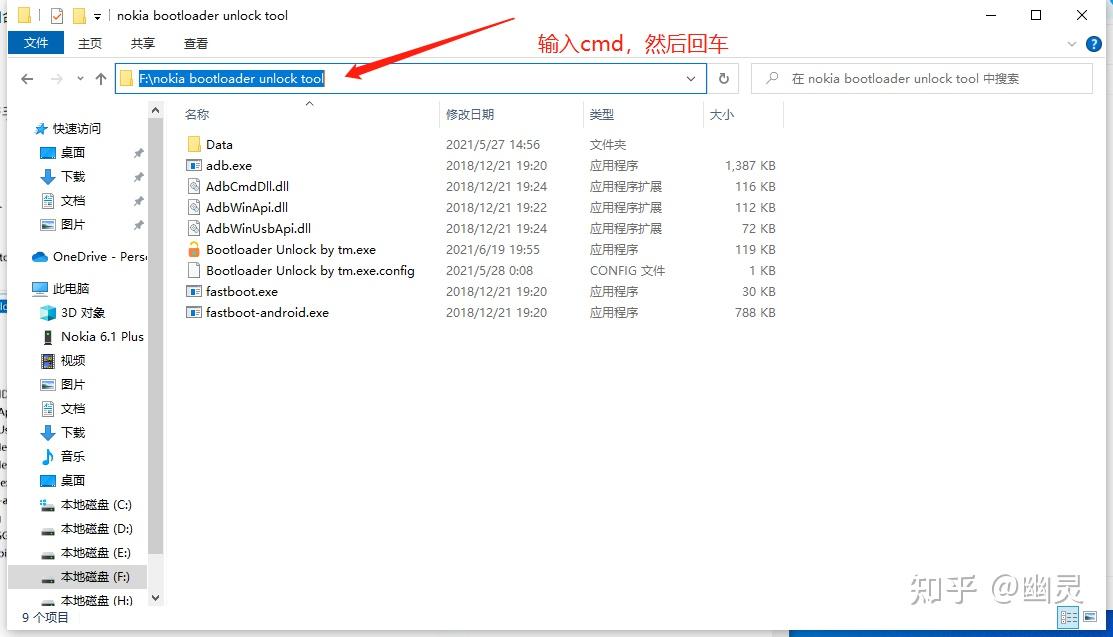
Task: Open the 视频 folder in sidebar
Action: 72,361
